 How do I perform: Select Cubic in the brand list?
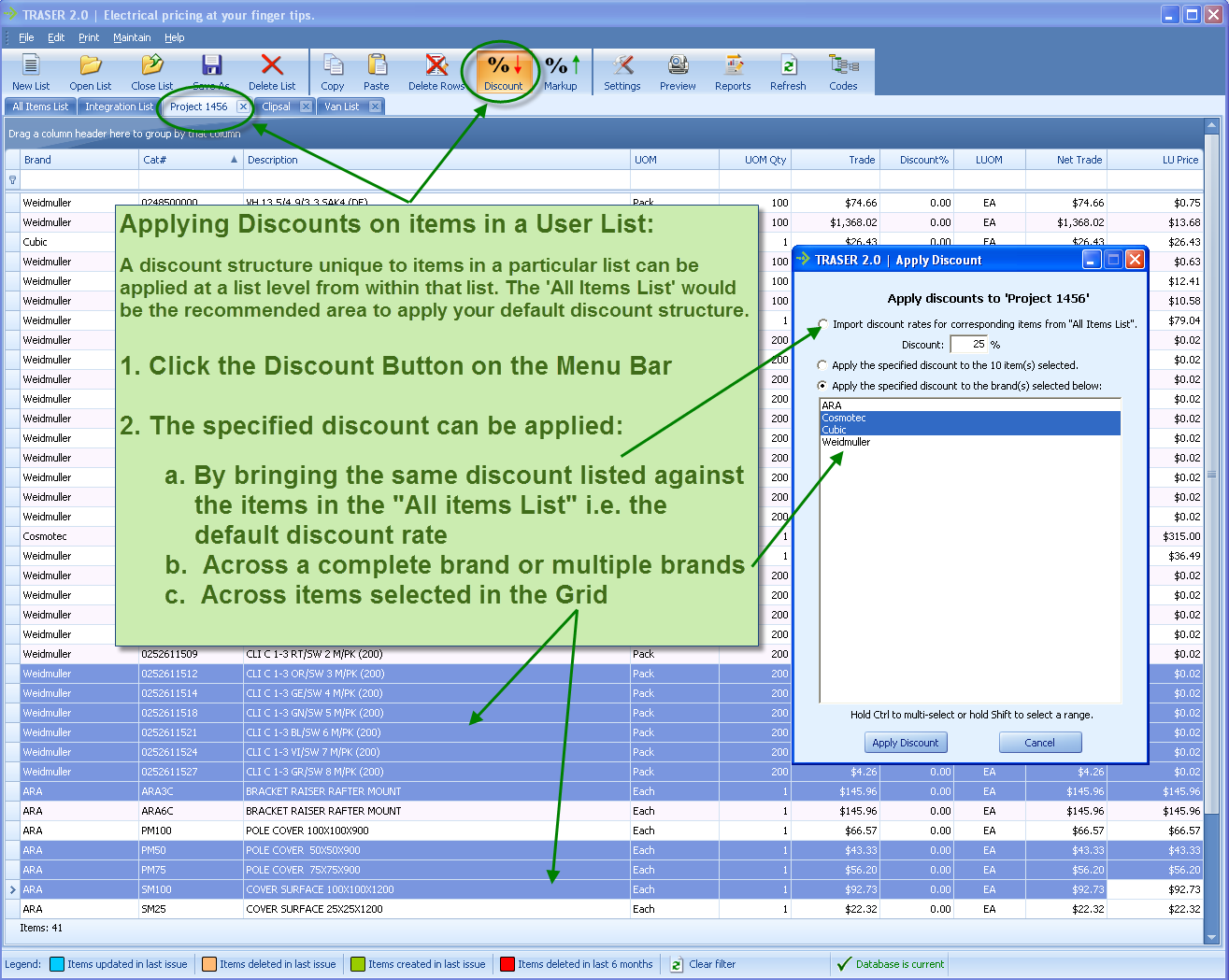[970, 430]
